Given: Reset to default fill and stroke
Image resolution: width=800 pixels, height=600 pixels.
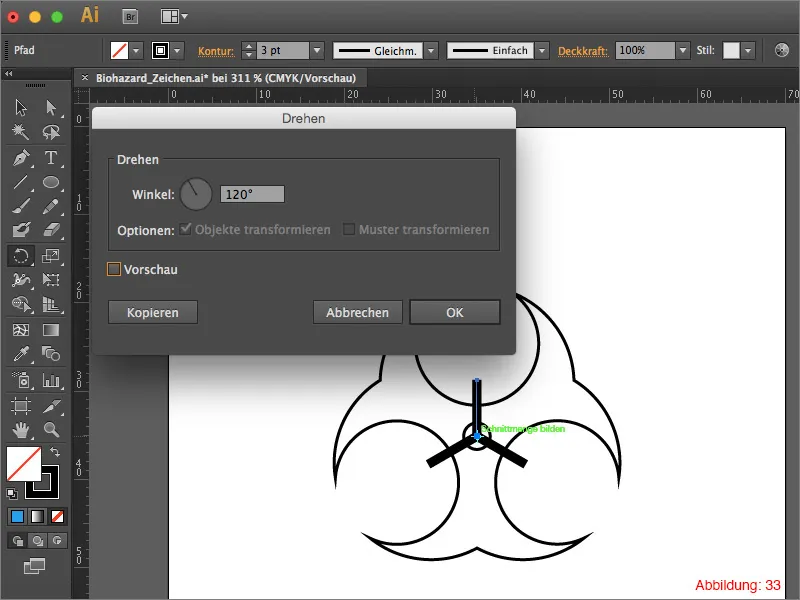Looking at the screenshot, I should 11,493.
